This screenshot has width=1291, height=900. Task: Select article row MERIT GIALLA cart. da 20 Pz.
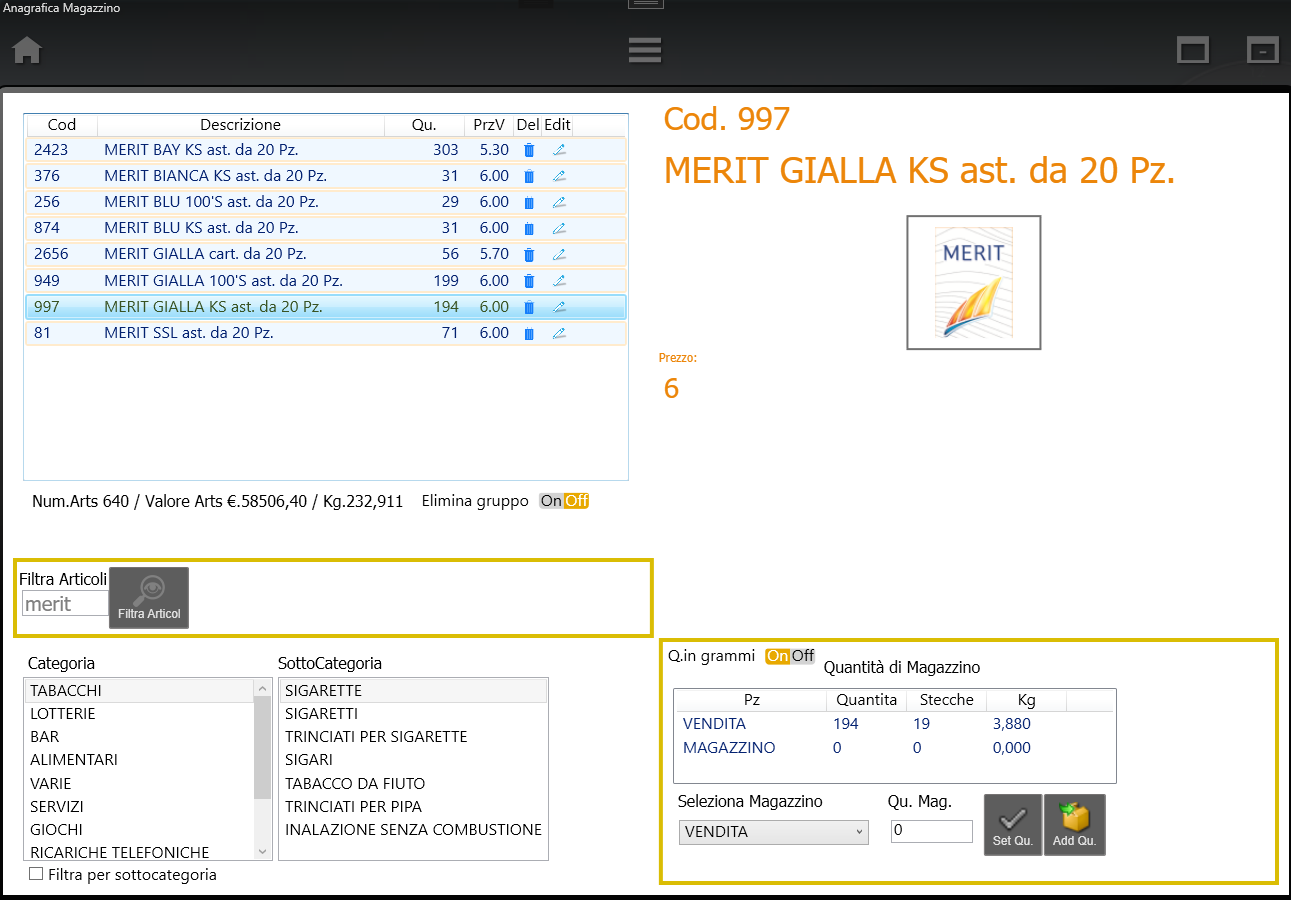[326, 255]
